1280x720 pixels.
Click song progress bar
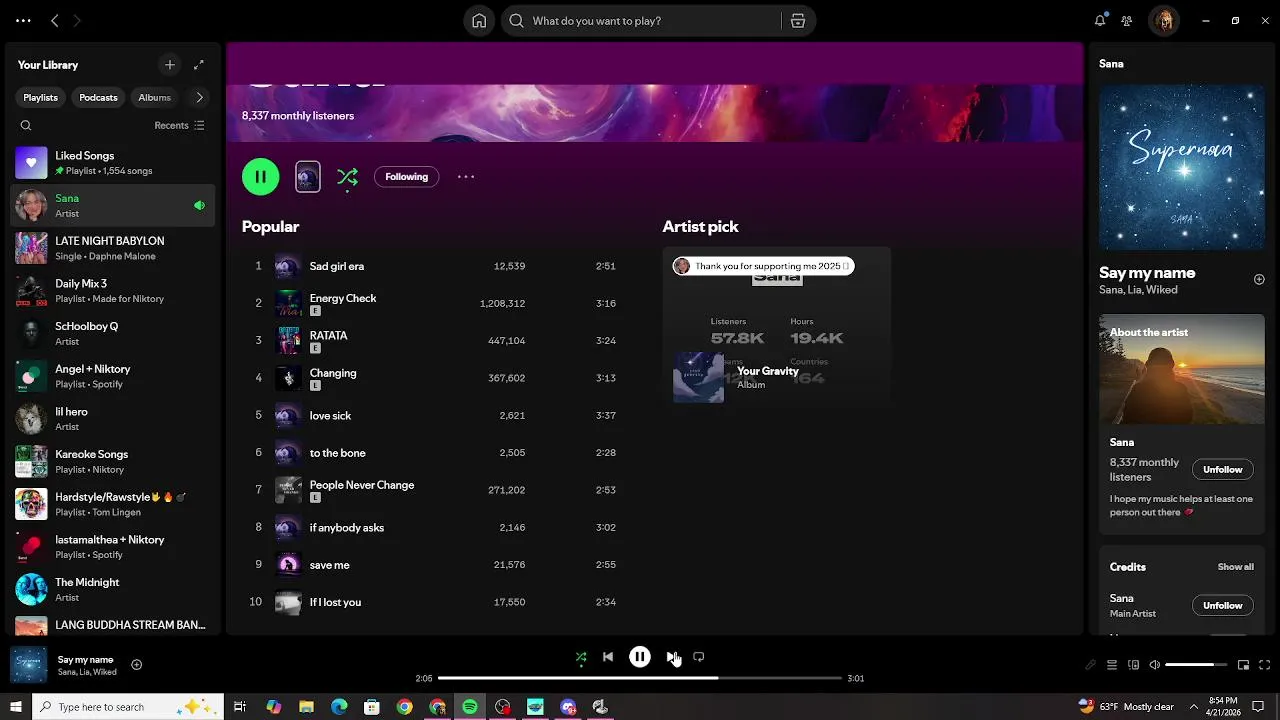pyautogui.click(x=640, y=678)
